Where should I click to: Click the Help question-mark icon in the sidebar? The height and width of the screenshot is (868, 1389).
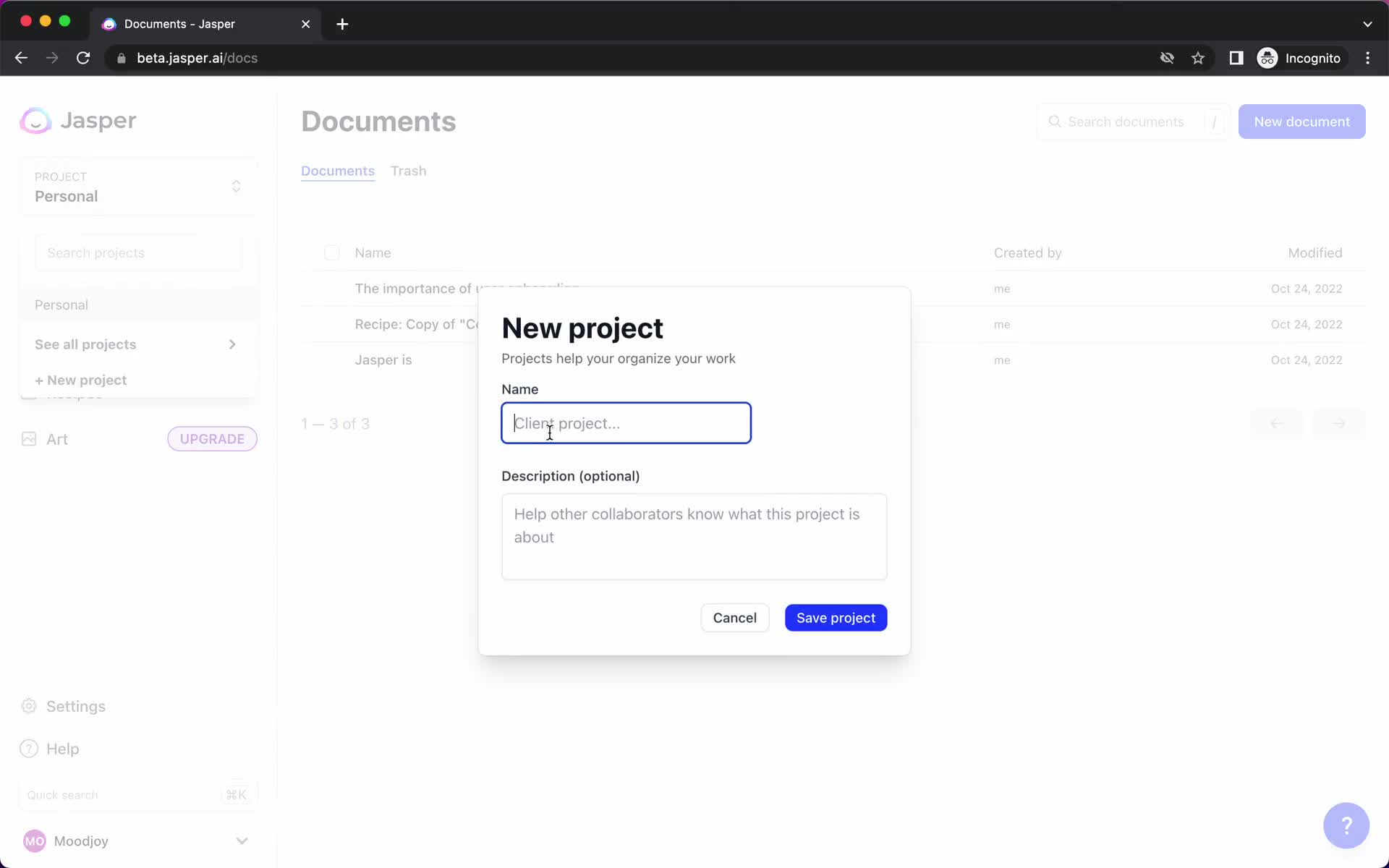click(x=29, y=749)
